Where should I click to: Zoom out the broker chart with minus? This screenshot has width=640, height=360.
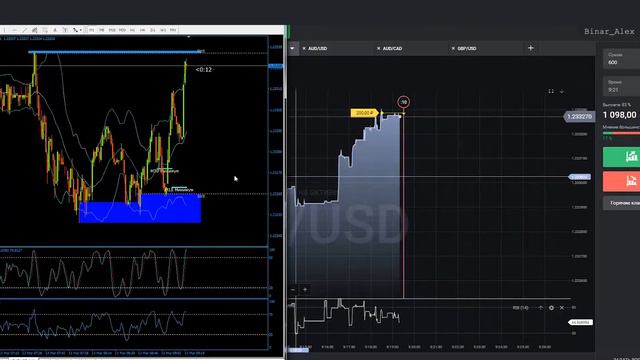pos(293,290)
